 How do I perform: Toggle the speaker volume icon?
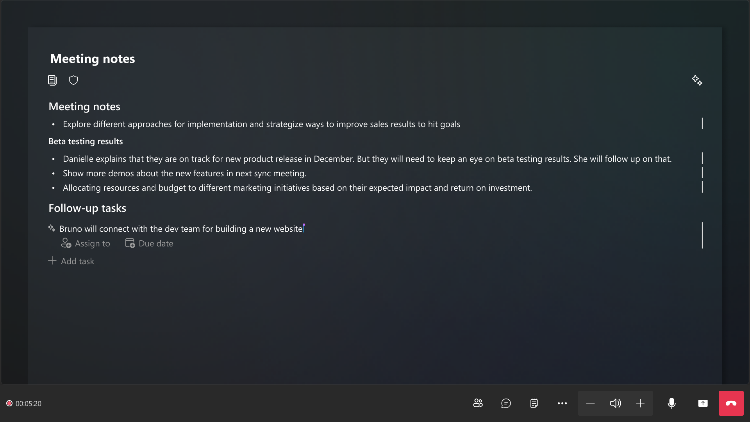point(615,403)
